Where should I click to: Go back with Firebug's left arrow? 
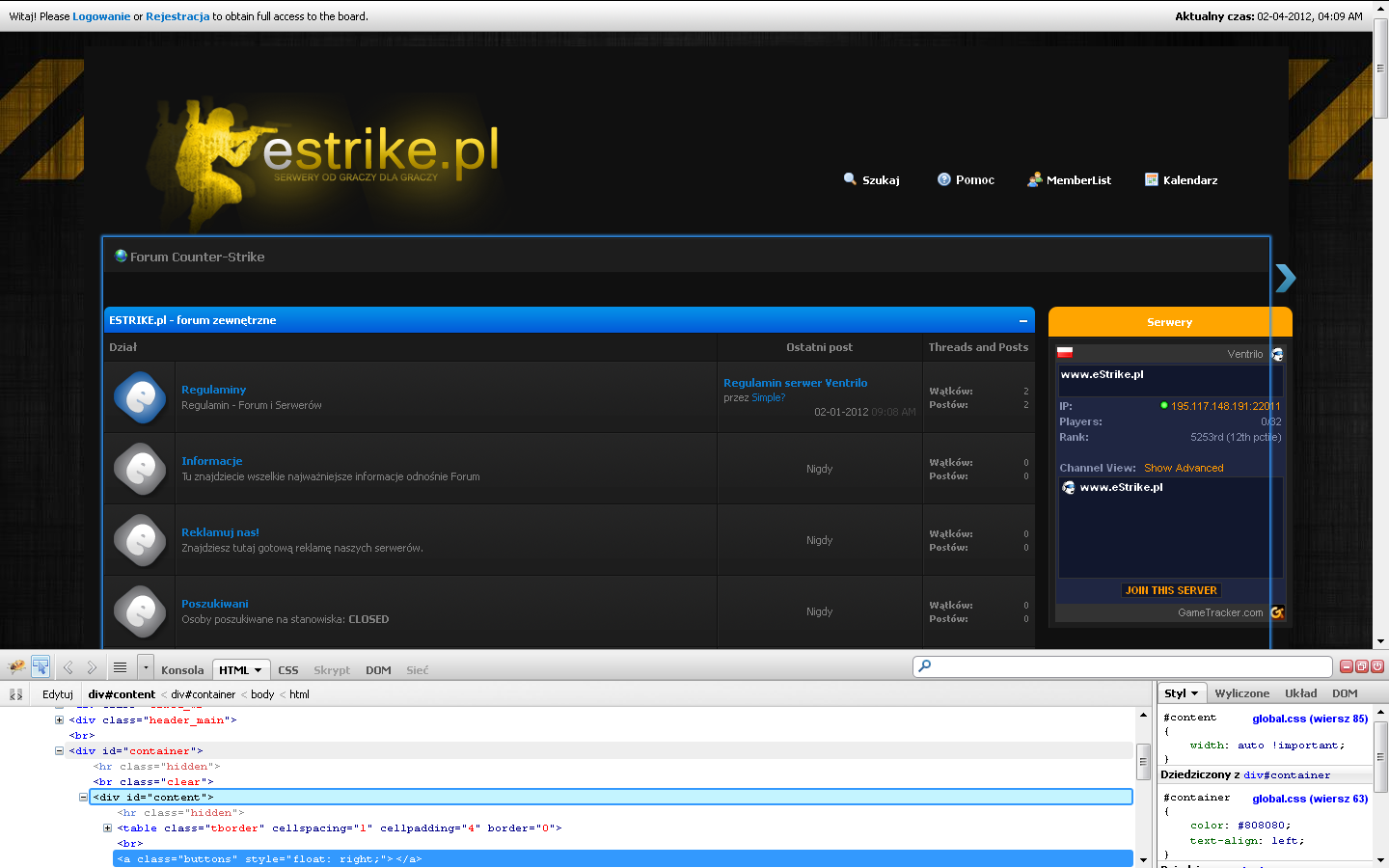pos(68,667)
